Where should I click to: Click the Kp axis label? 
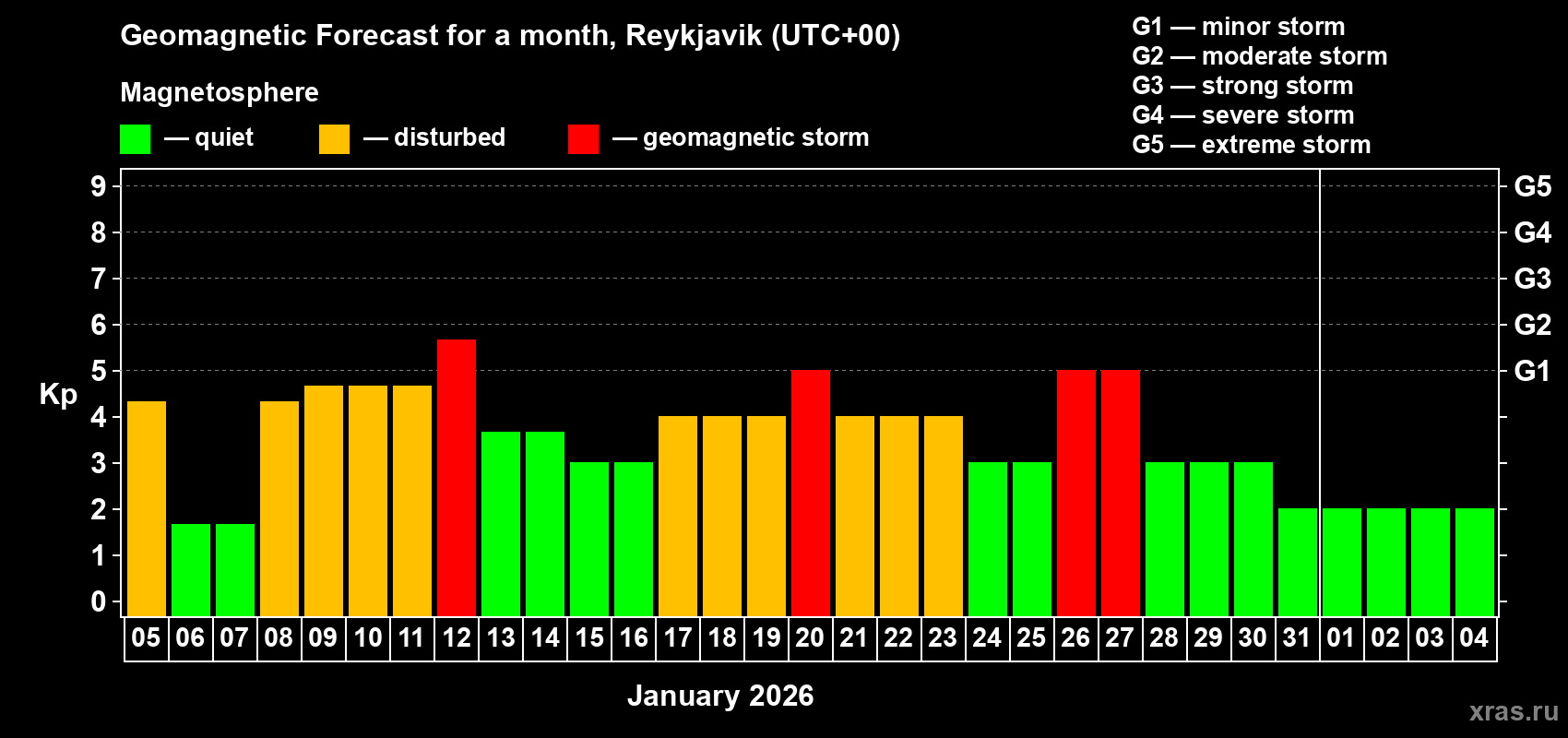pyautogui.click(x=58, y=395)
